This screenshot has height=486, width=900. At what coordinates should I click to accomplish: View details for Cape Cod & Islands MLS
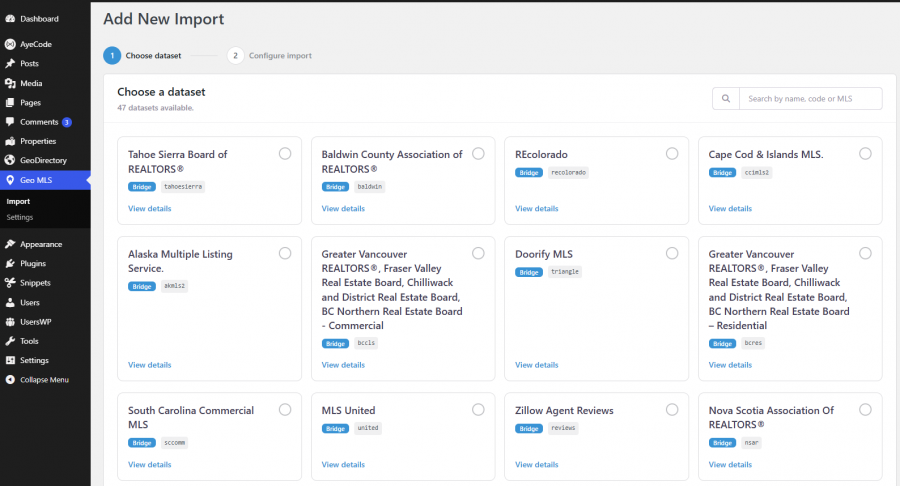click(730, 209)
